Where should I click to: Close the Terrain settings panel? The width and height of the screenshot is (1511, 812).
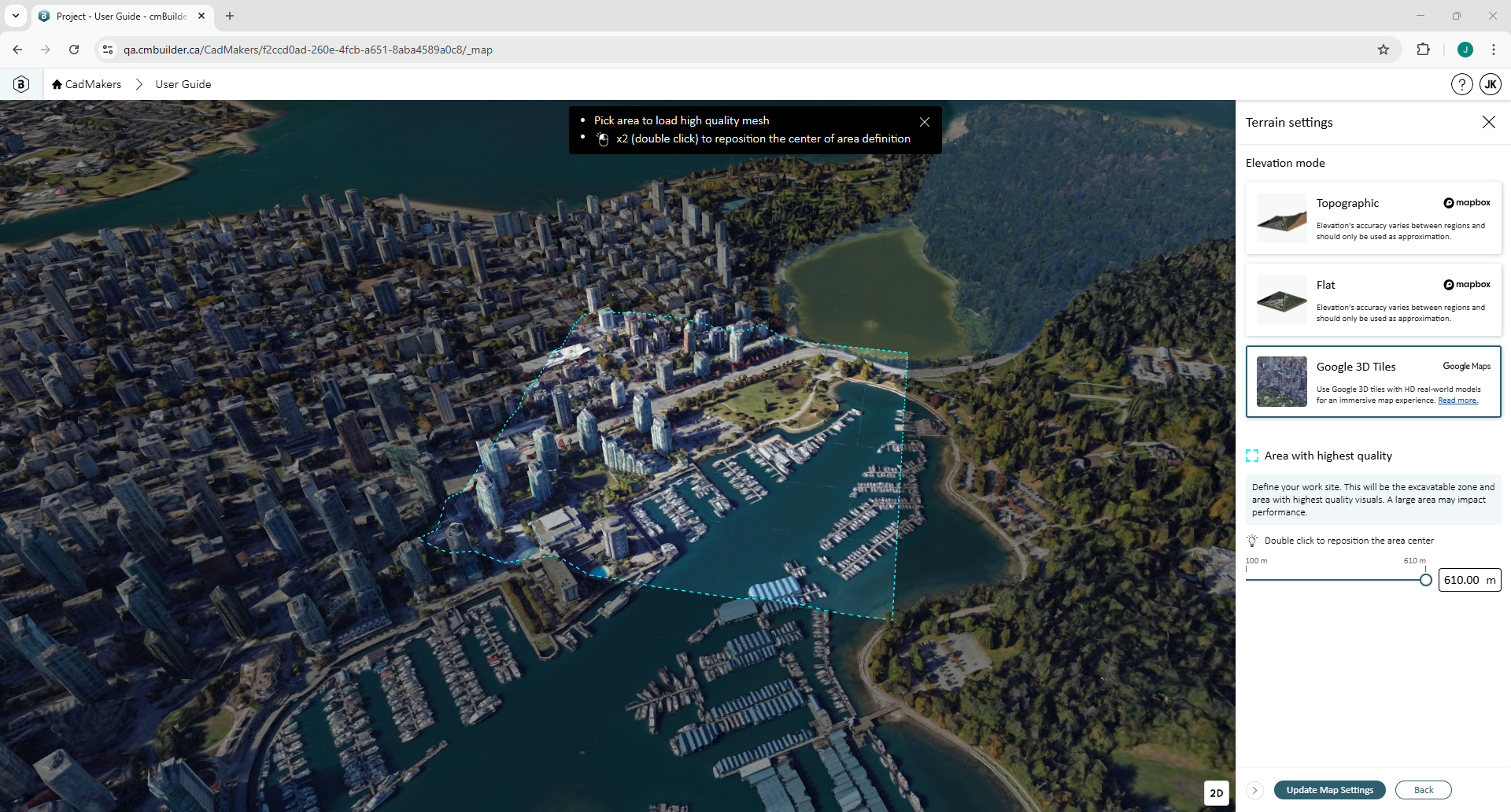pos(1489,122)
